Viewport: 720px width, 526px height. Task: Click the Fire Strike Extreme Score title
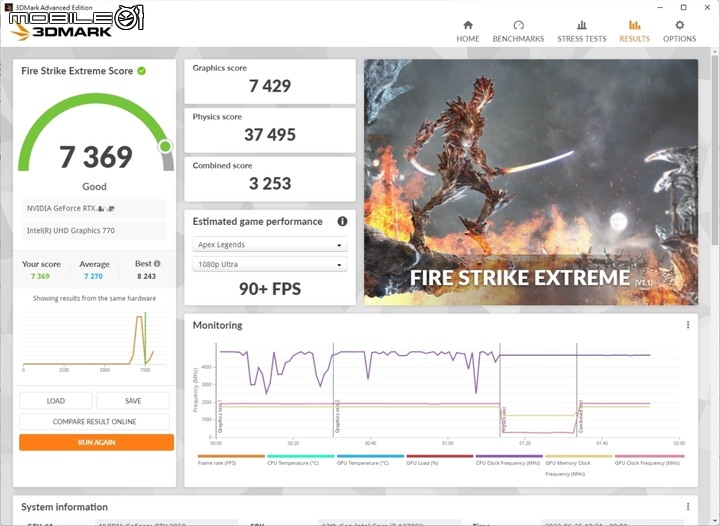click(77, 71)
